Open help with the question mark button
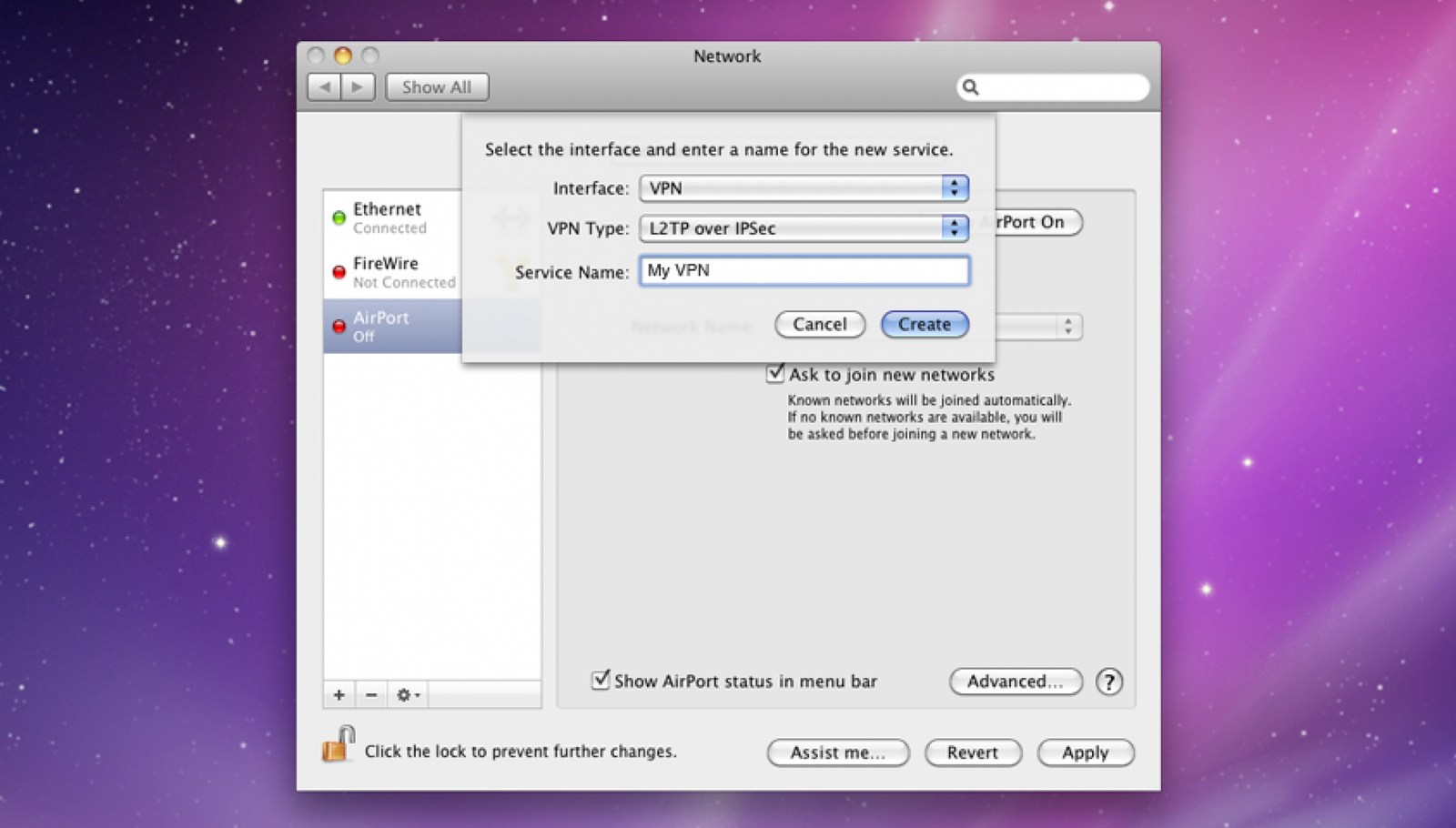The width and height of the screenshot is (1456, 828). (x=1109, y=682)
